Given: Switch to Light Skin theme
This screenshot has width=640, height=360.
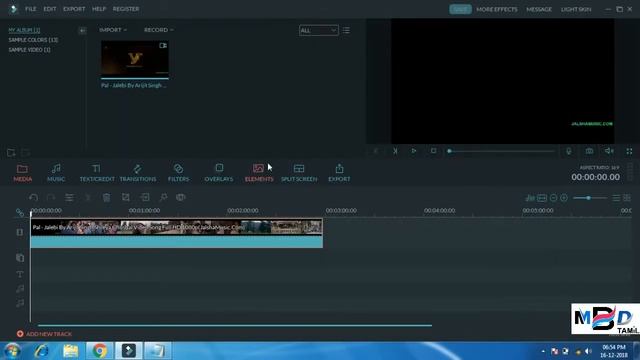Looking at the screenshot, I should tap(576, 9).
